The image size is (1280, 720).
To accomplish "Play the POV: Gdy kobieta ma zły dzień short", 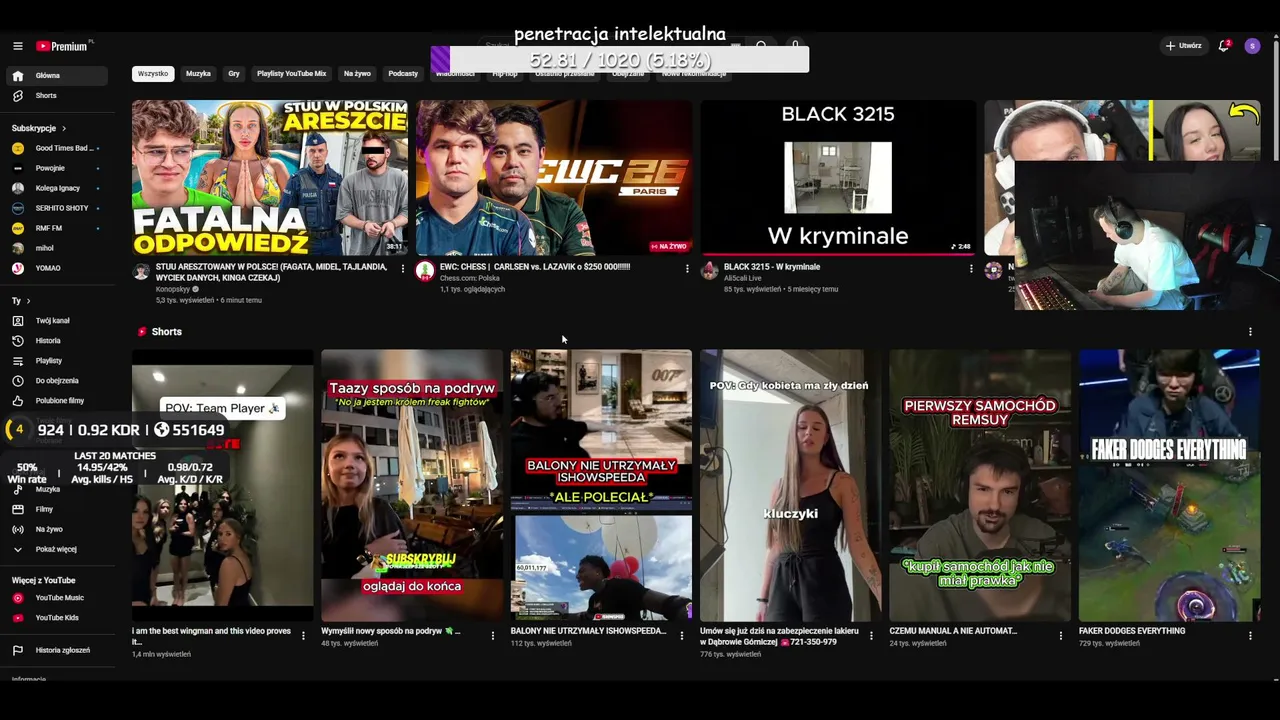I will click(x=790, y=485).
